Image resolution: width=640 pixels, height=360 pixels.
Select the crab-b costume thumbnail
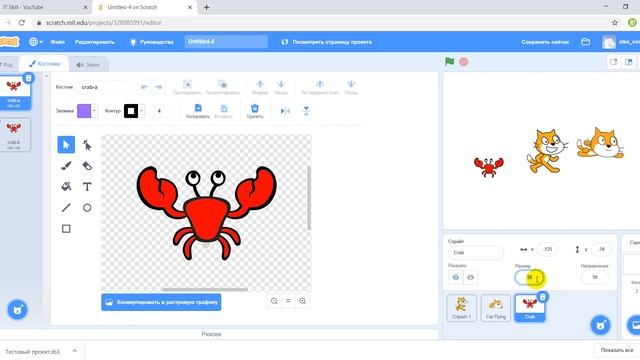coord(14,135)
